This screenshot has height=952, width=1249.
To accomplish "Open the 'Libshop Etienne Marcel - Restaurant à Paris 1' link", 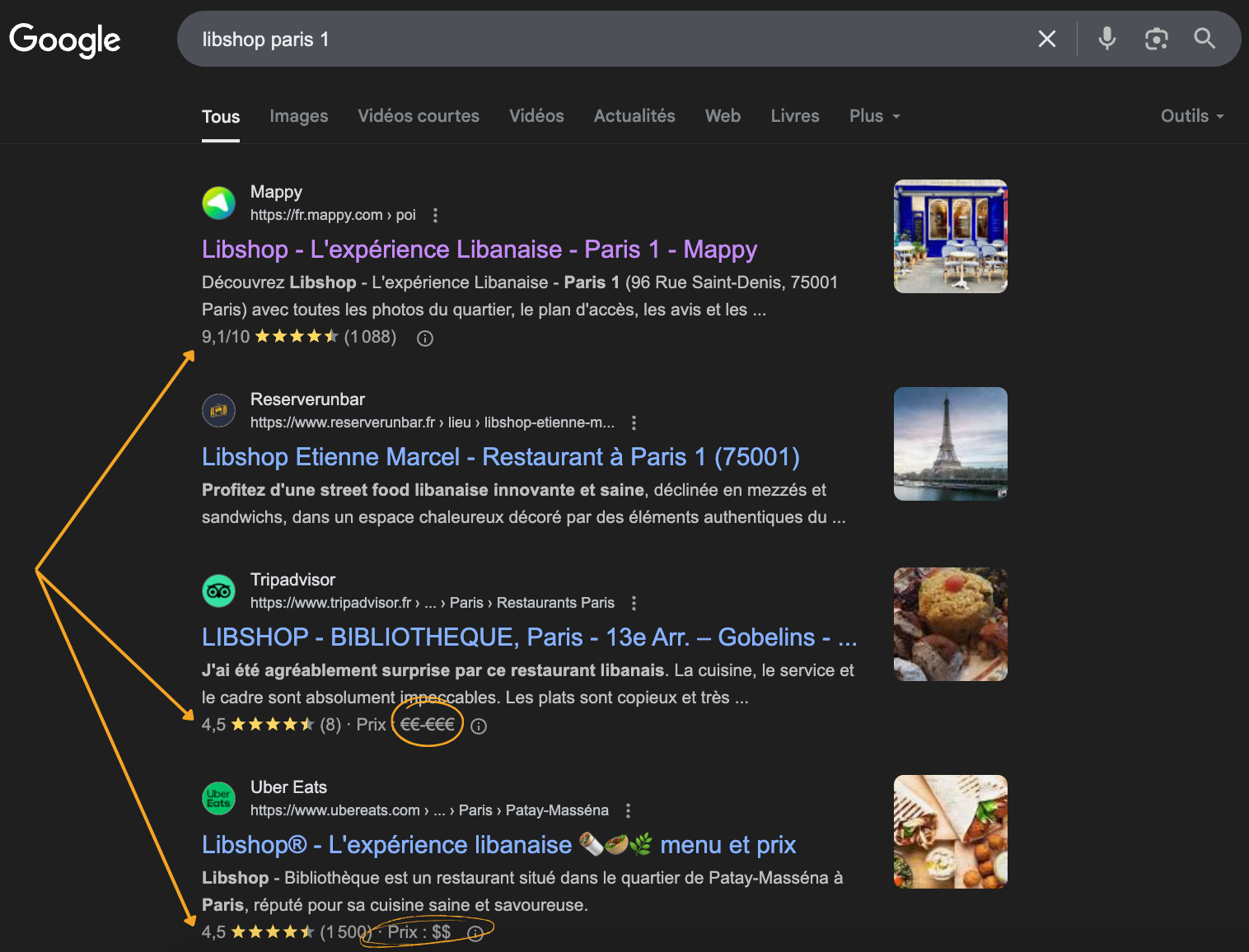I will 501,457.
